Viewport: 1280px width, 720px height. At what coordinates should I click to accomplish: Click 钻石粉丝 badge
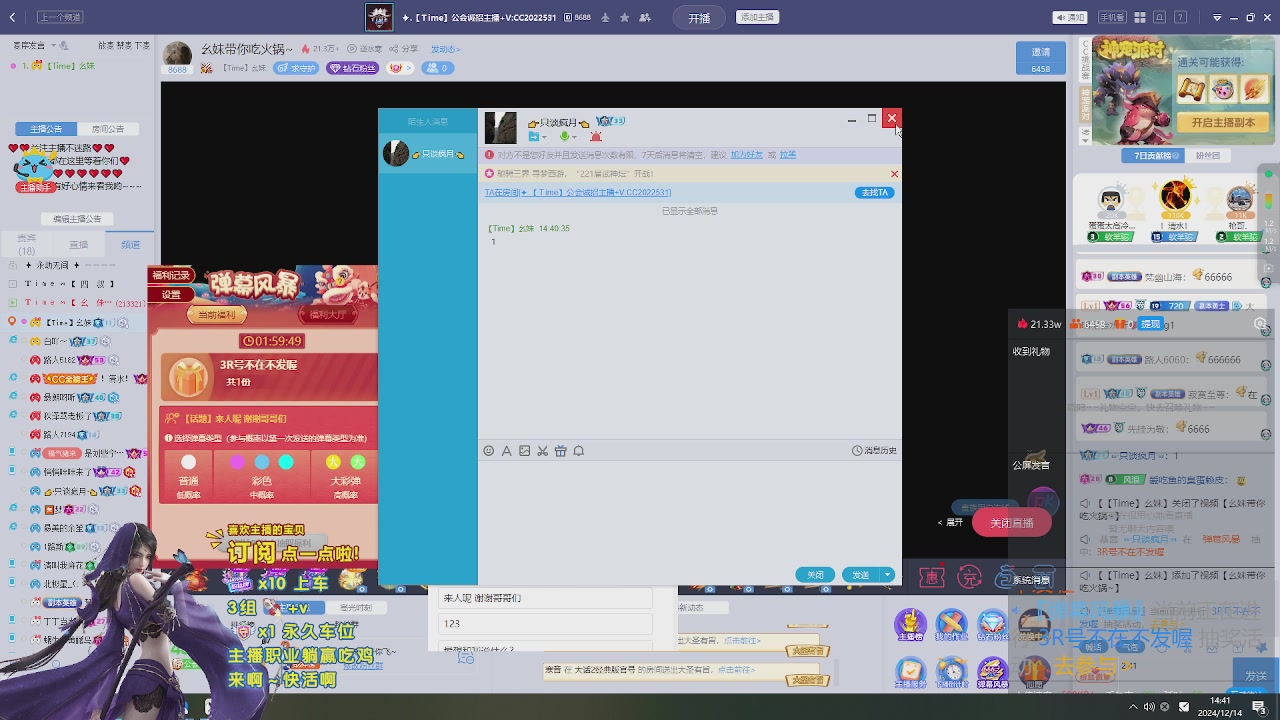tap(353, 68)
